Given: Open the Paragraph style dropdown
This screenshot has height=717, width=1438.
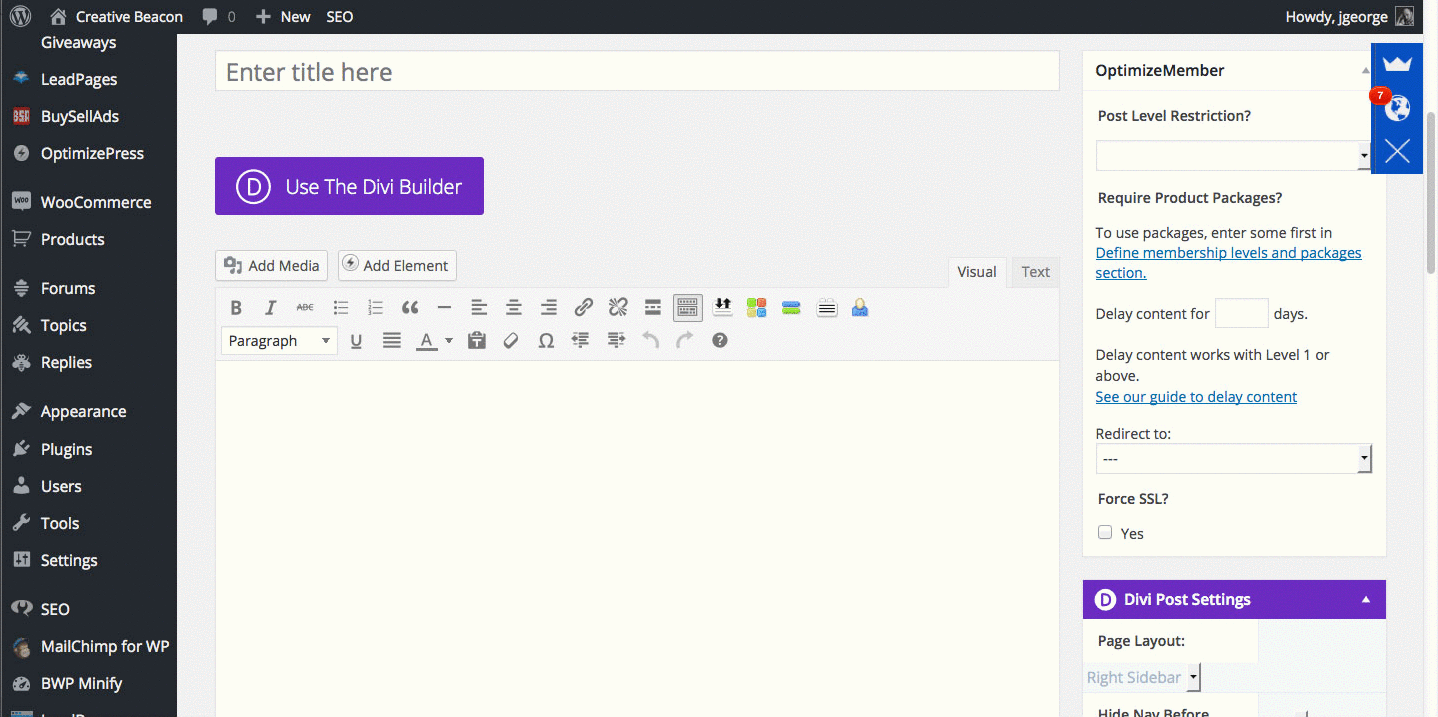Looking at the screenshot, I should 278,340.
